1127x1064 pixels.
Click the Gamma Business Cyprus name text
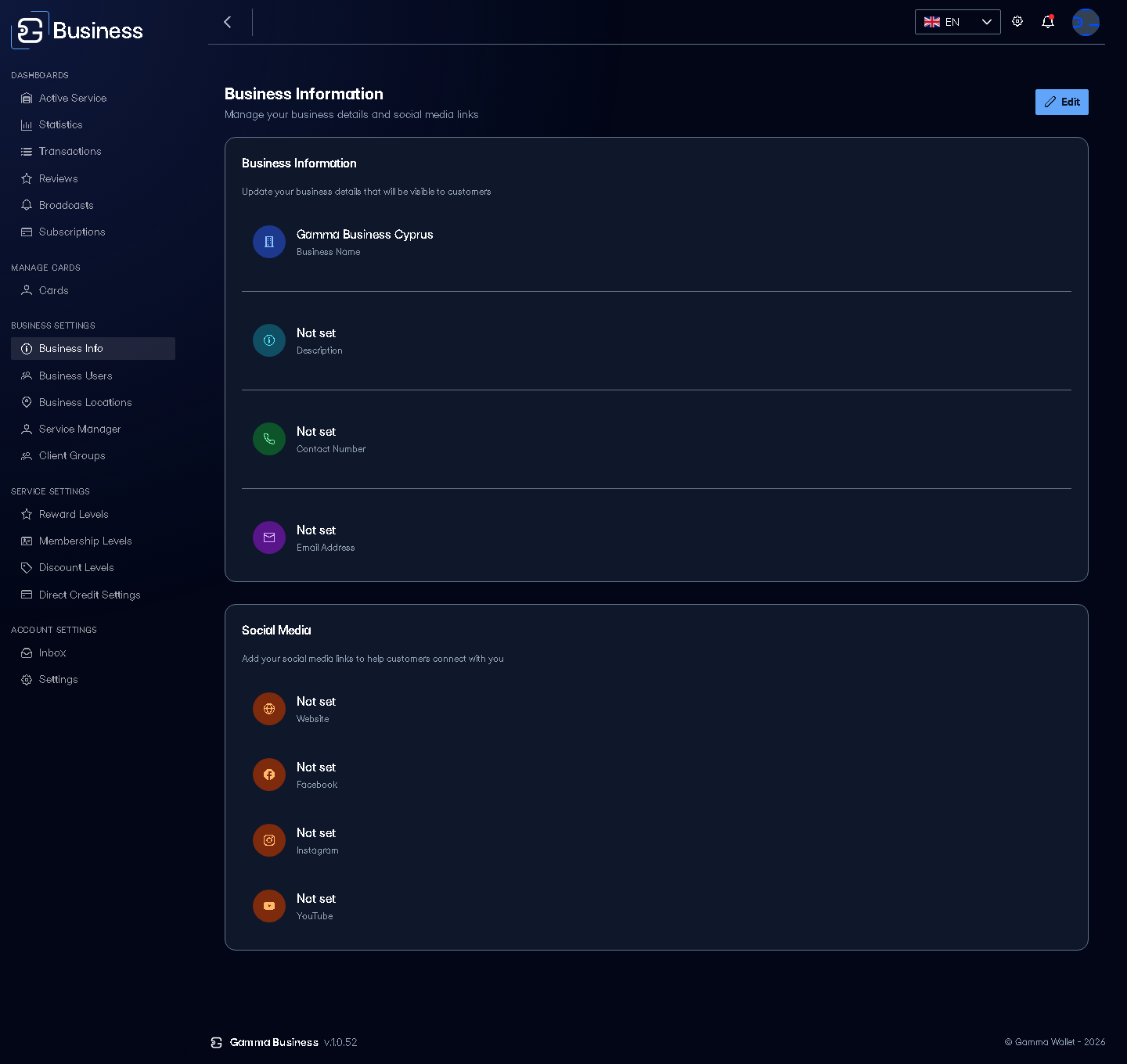tap(365, 235)
